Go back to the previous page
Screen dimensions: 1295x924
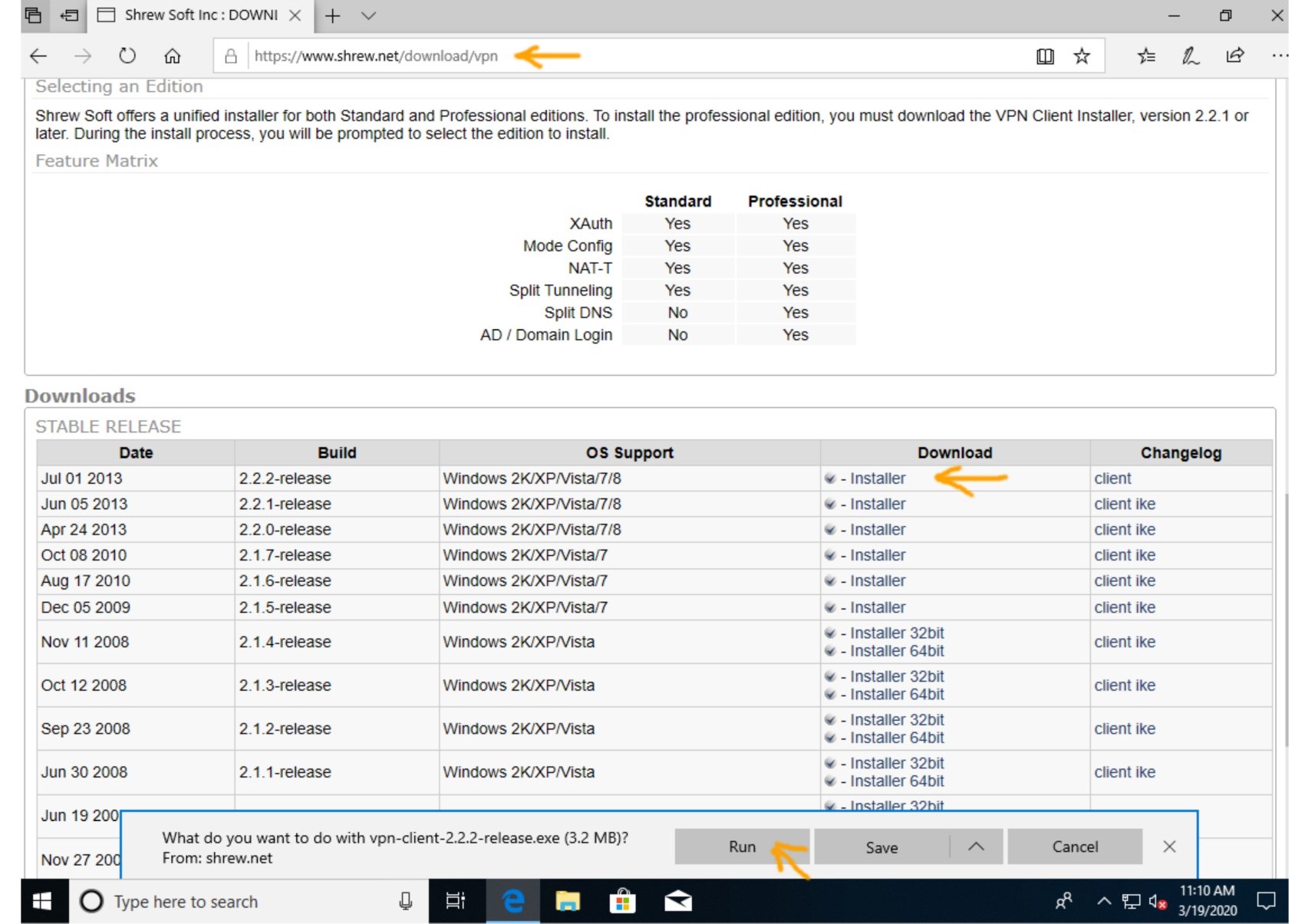(38, 56)
